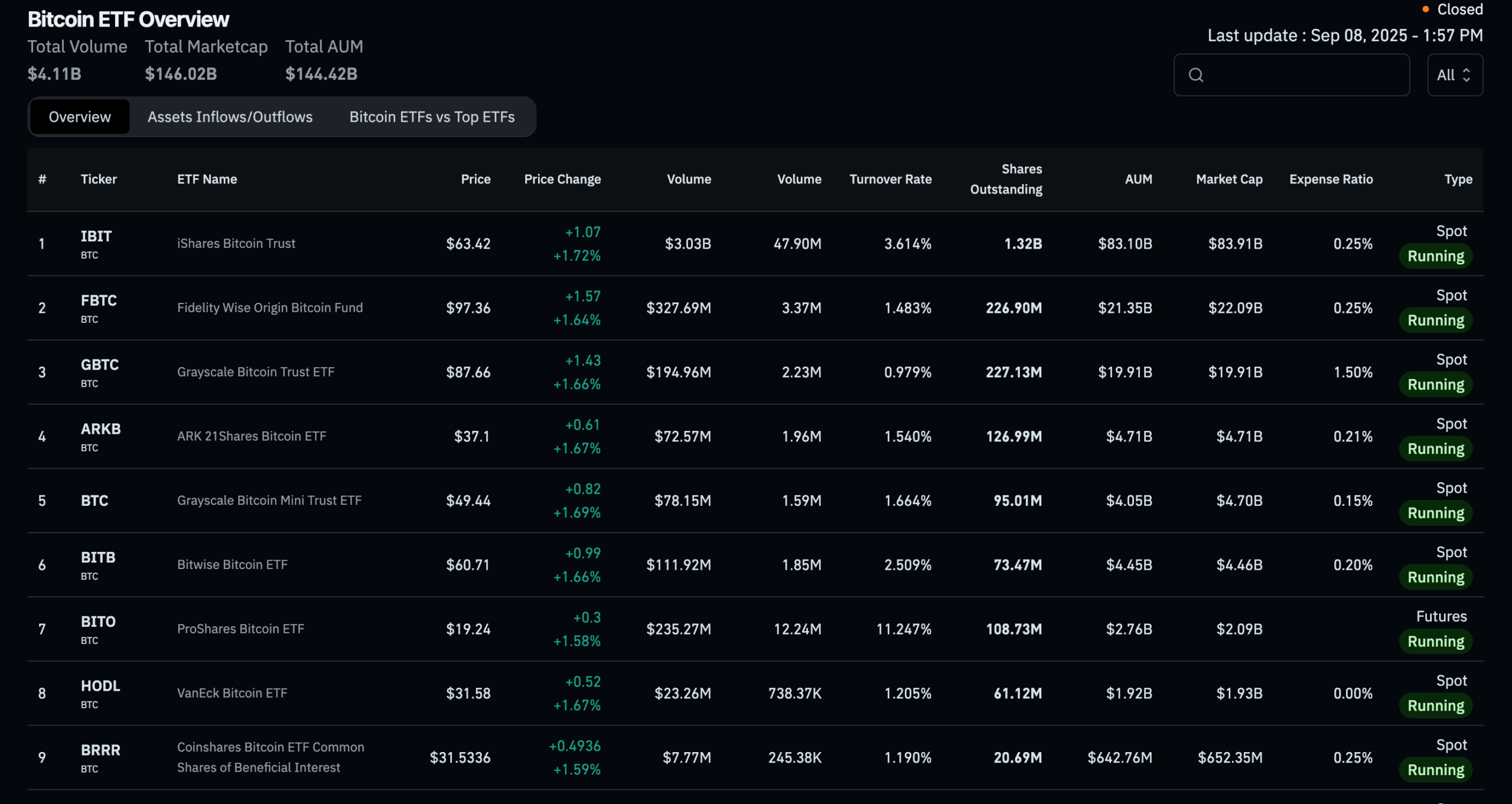
Task: Sort by the Price Change column header
Action: coord(562,179)
